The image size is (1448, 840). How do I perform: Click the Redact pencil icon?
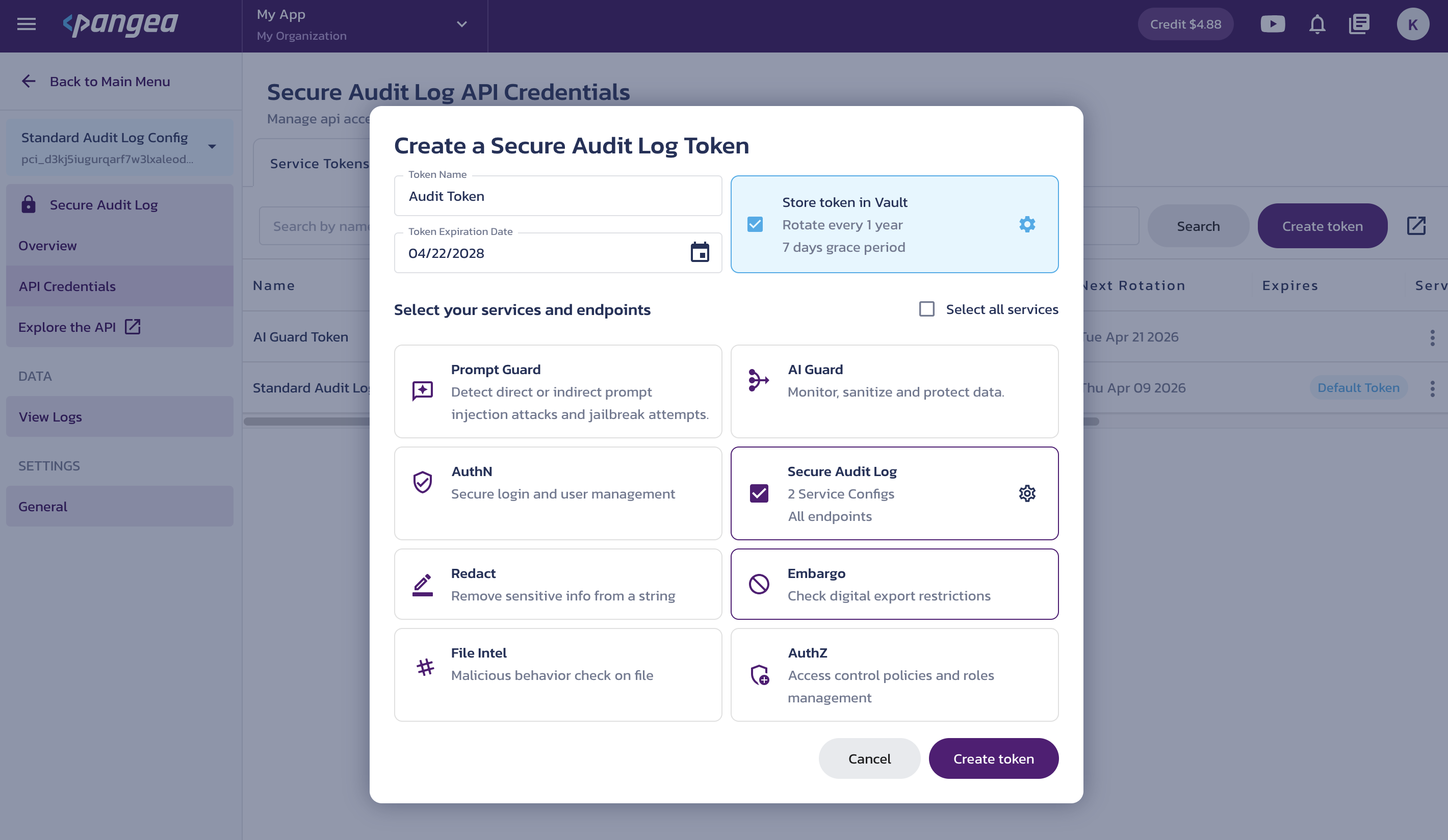pos(422,584)
